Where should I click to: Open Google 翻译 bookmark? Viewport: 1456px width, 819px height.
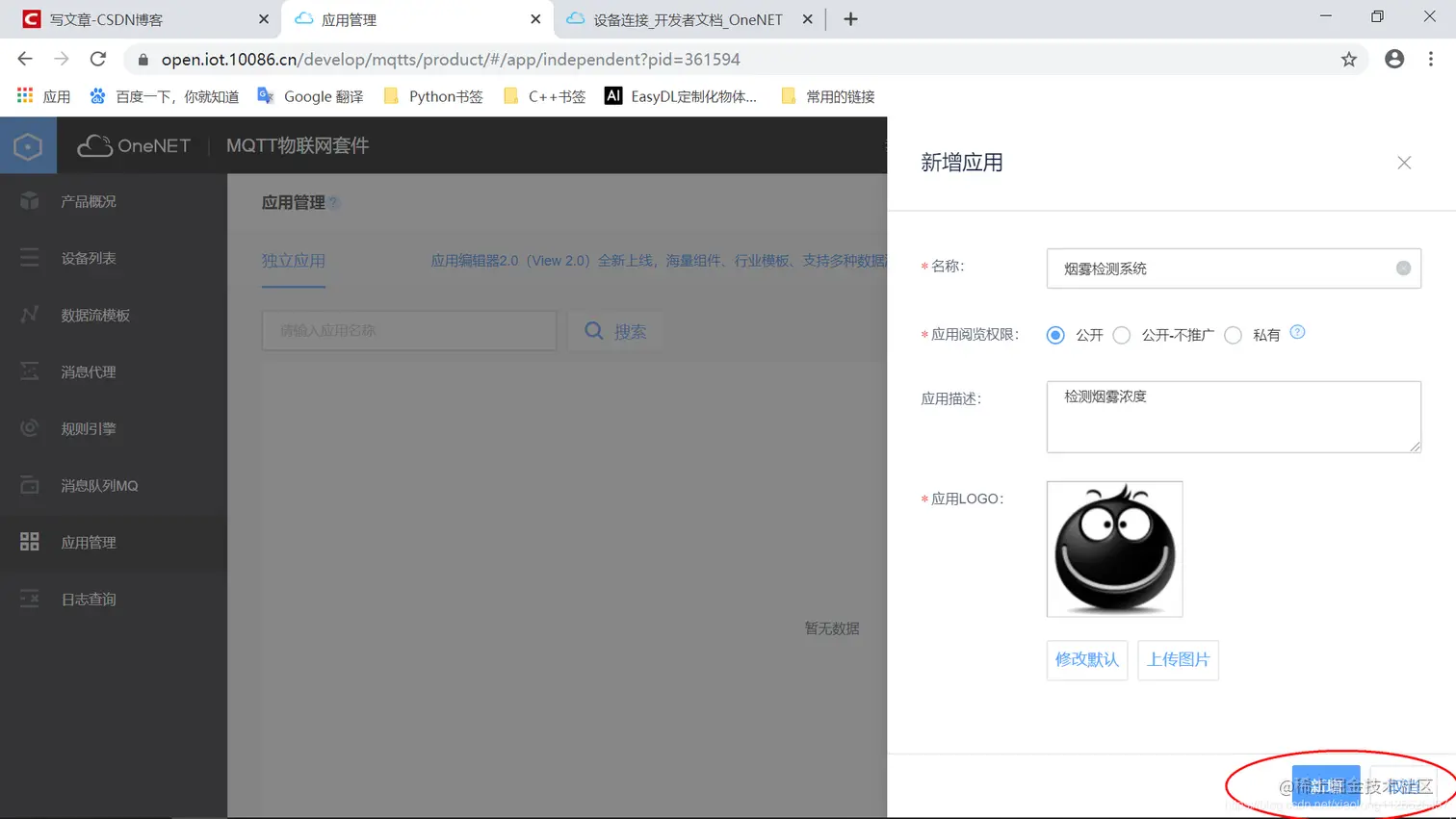[x=311, y=96]
